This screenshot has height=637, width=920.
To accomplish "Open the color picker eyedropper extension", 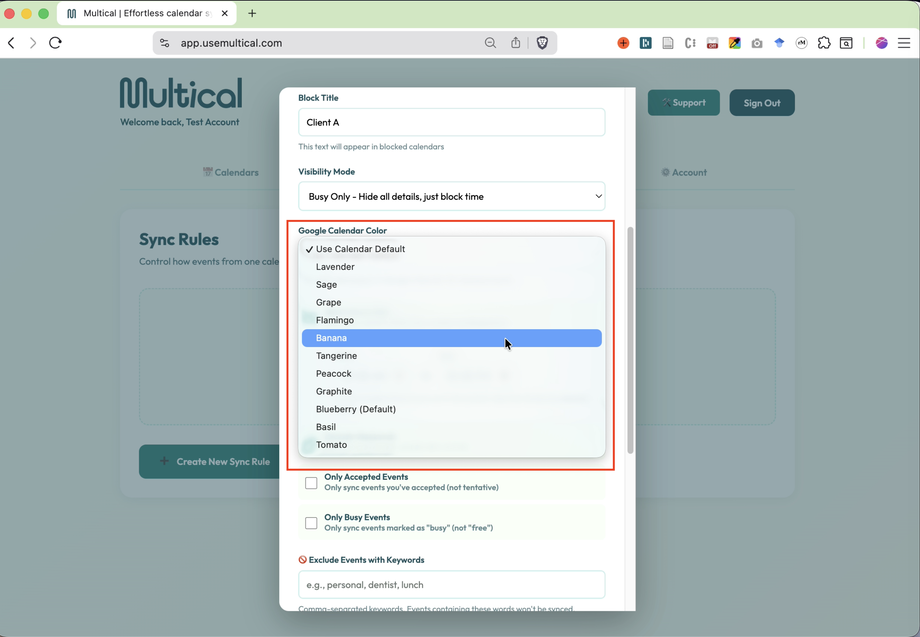I will 735,43.
